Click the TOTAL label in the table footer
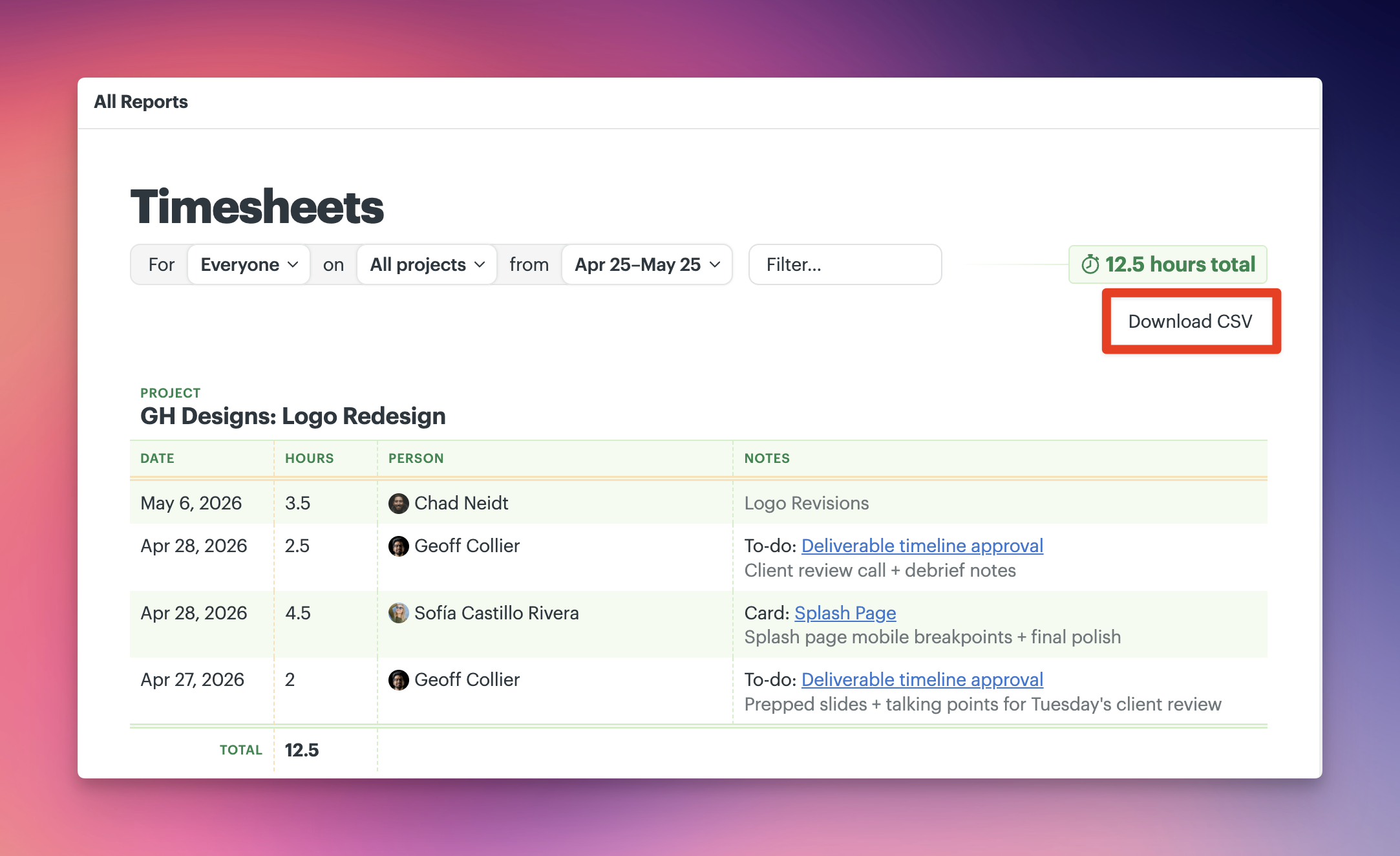Image resolution: width=1400 pixels, height=856 pixels. (241, 750)
